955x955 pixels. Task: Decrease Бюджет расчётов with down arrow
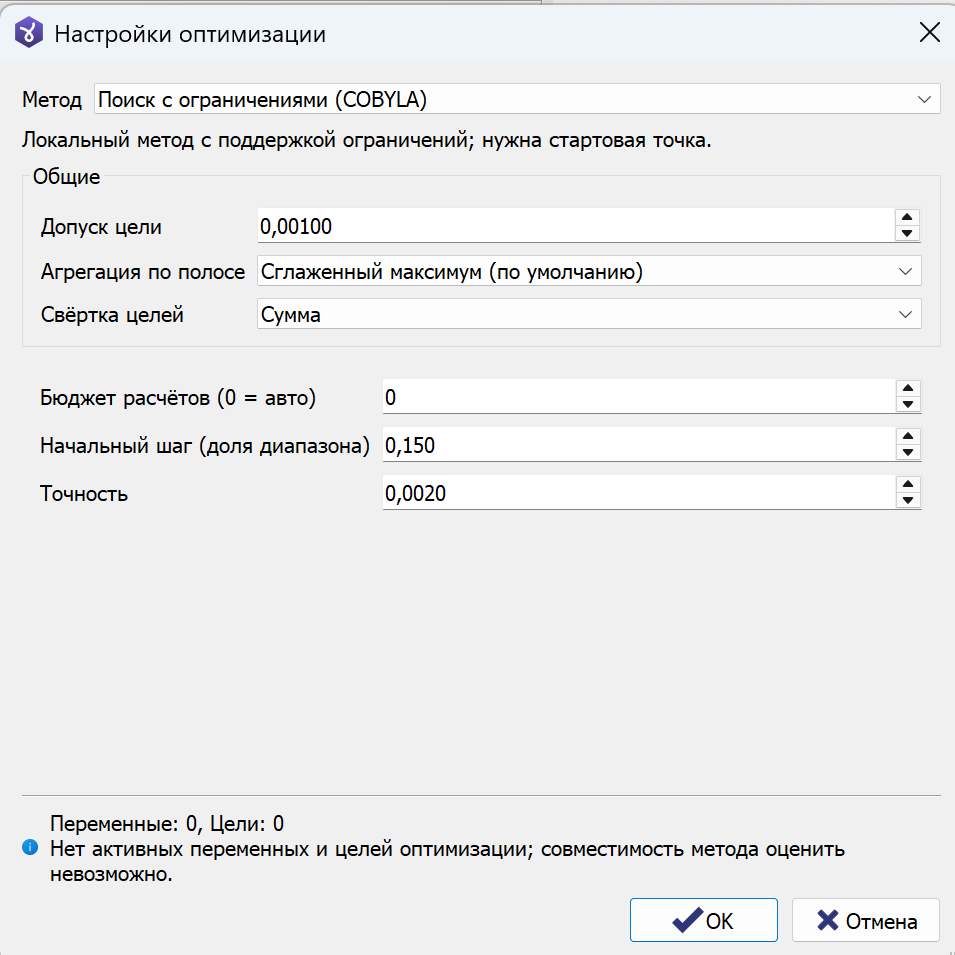click(908, 404)
